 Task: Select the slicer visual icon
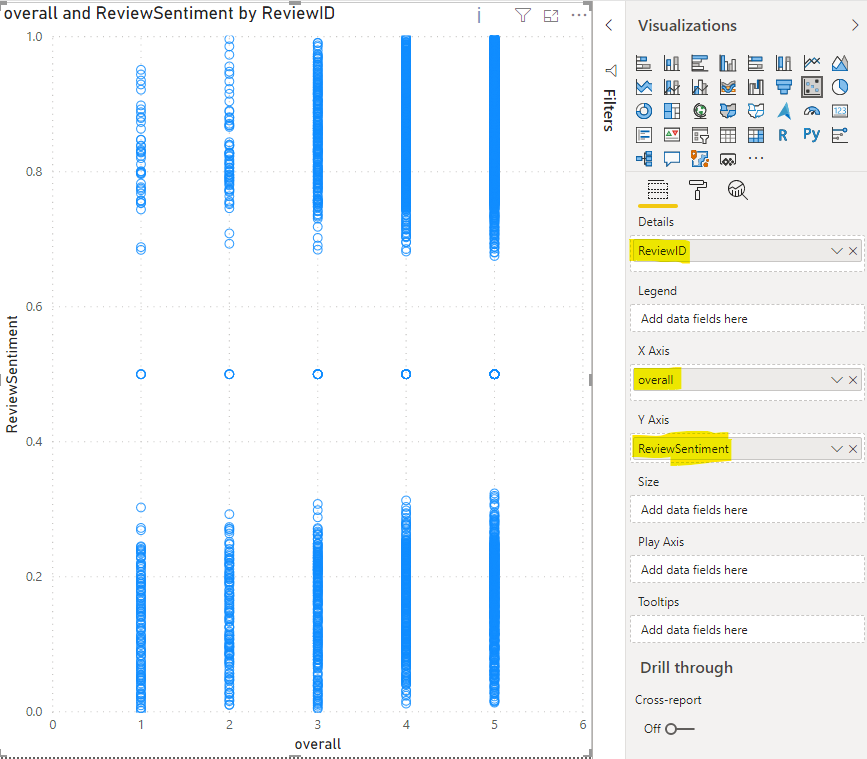click(x=698, y=134)
